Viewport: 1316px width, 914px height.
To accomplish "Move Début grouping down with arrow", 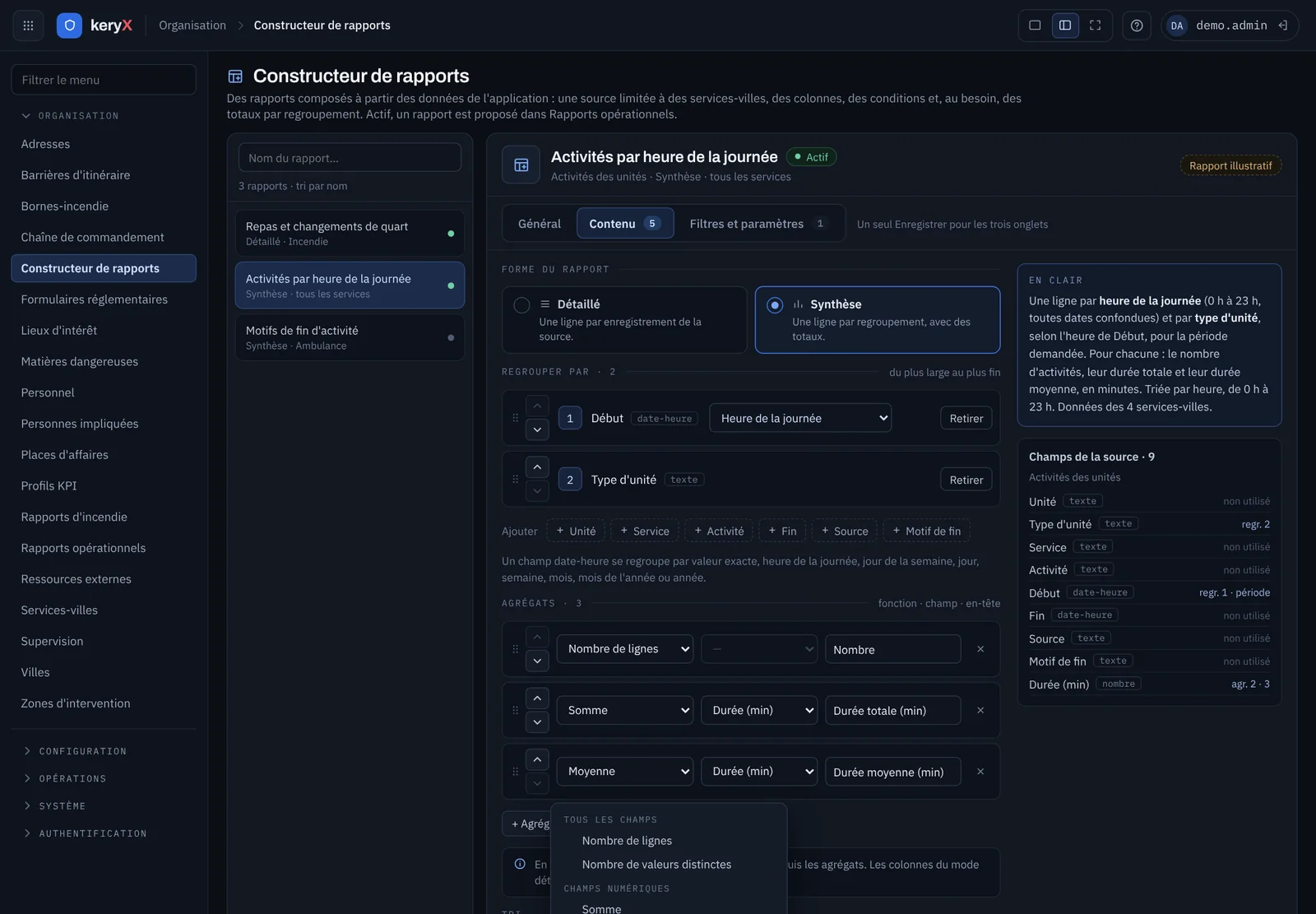I will pyautogui.click(x=537, y=429).
